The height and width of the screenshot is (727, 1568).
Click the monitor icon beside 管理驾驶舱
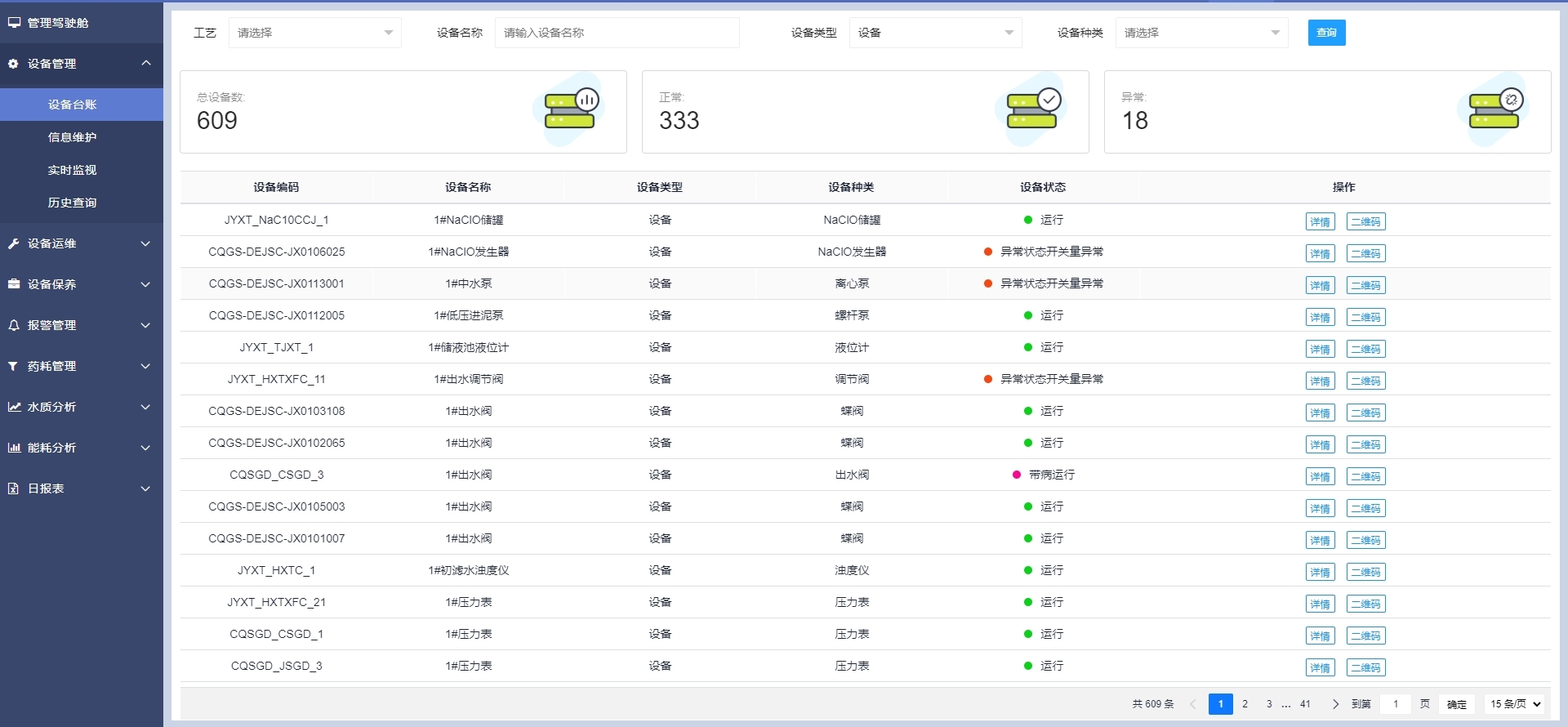[x=14, y=23]
